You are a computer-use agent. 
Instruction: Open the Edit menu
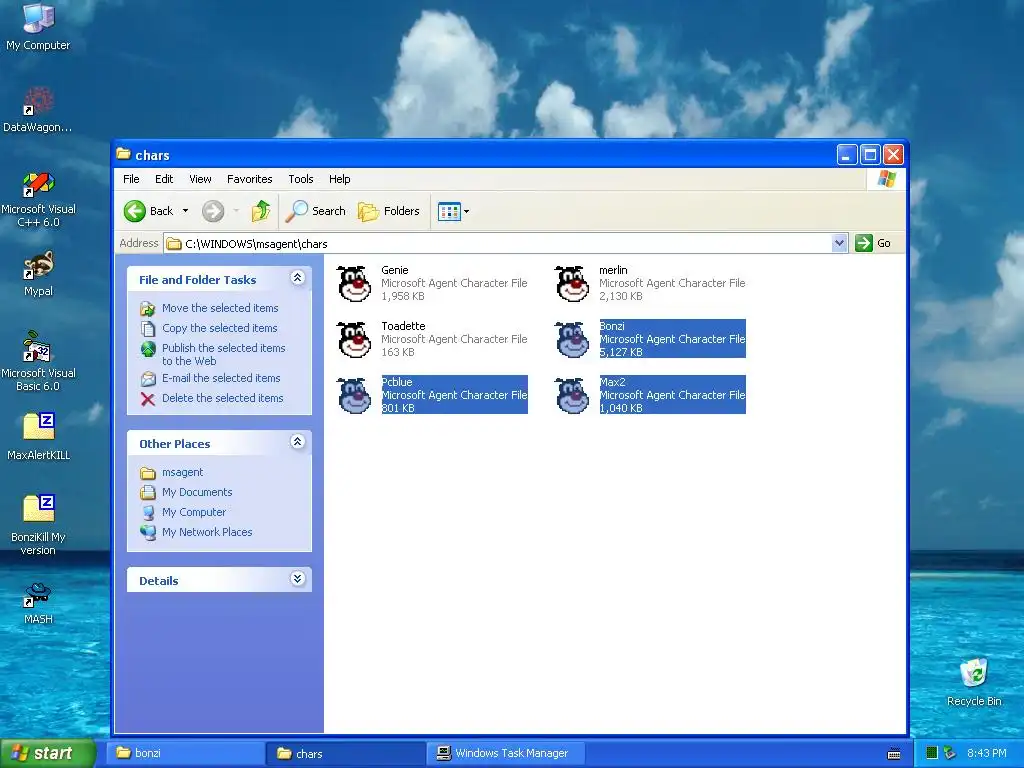pyautogui.click(x=164, y=179)
